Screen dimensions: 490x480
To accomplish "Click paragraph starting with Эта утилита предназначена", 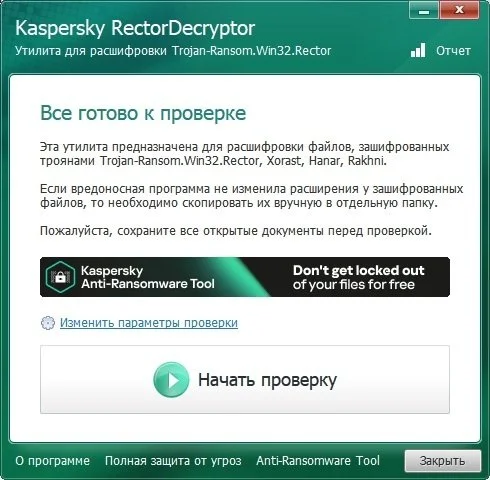I will (245, 154).
